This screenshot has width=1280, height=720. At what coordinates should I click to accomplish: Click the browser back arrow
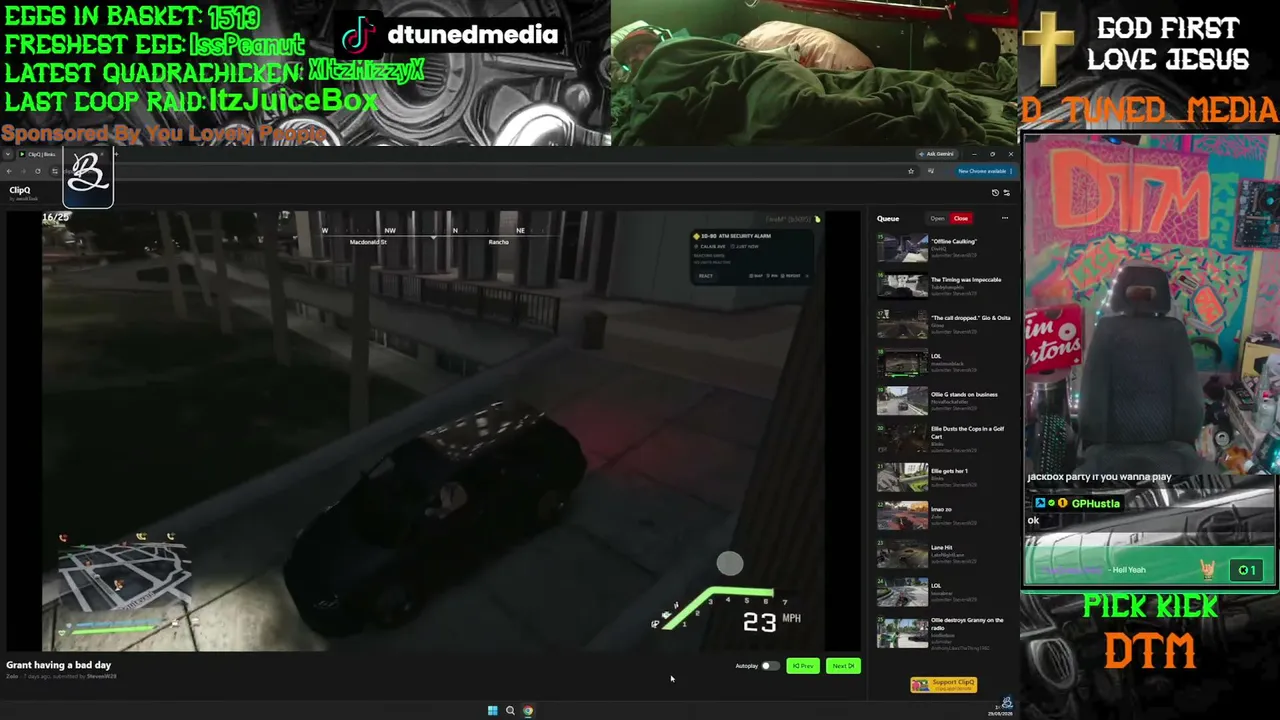[9, 171]
